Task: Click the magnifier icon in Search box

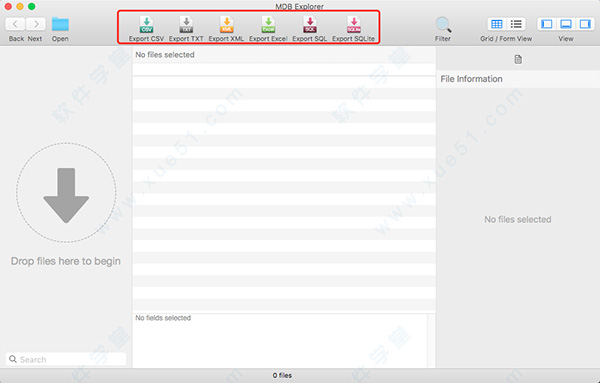Action: (x=13, y=359)
